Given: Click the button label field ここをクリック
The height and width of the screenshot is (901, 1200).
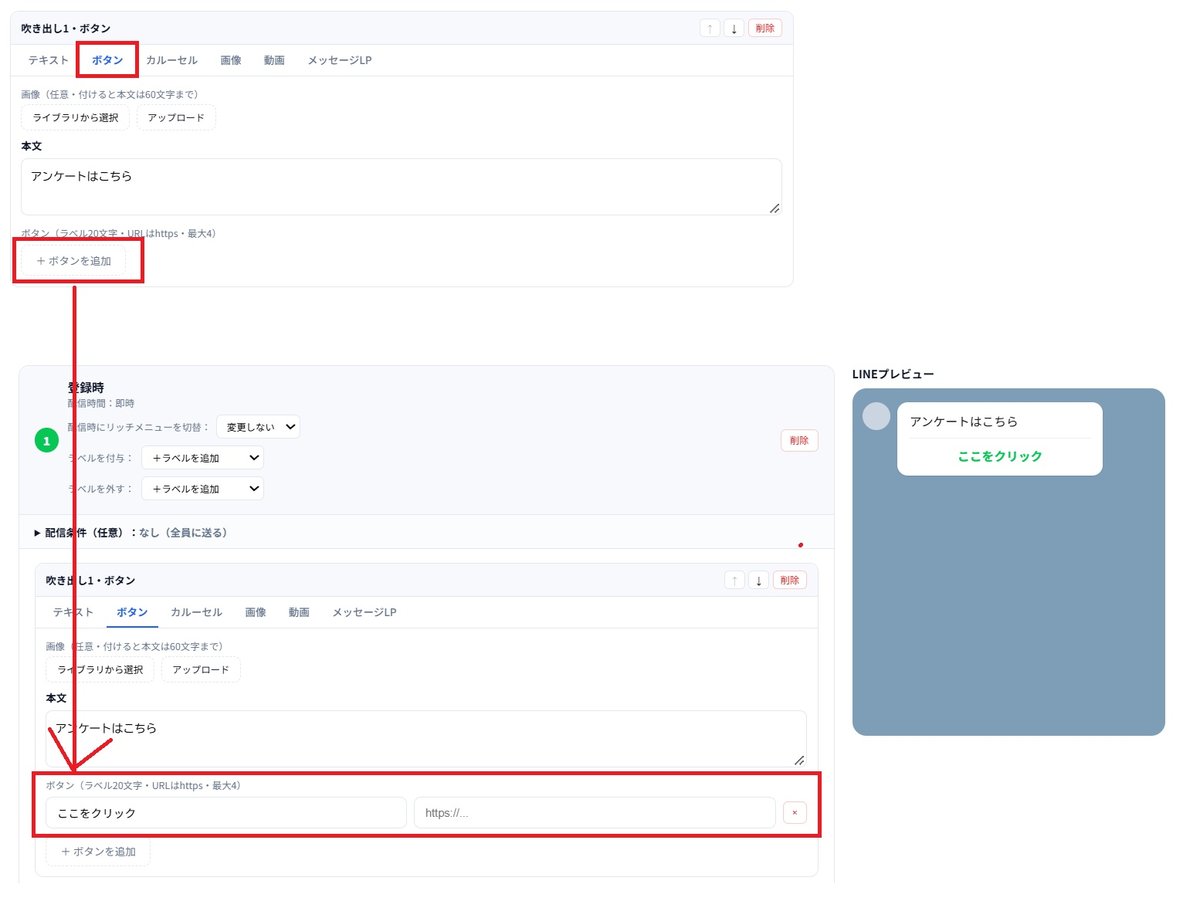Looking at the screenshot, I should pos(226,813).
